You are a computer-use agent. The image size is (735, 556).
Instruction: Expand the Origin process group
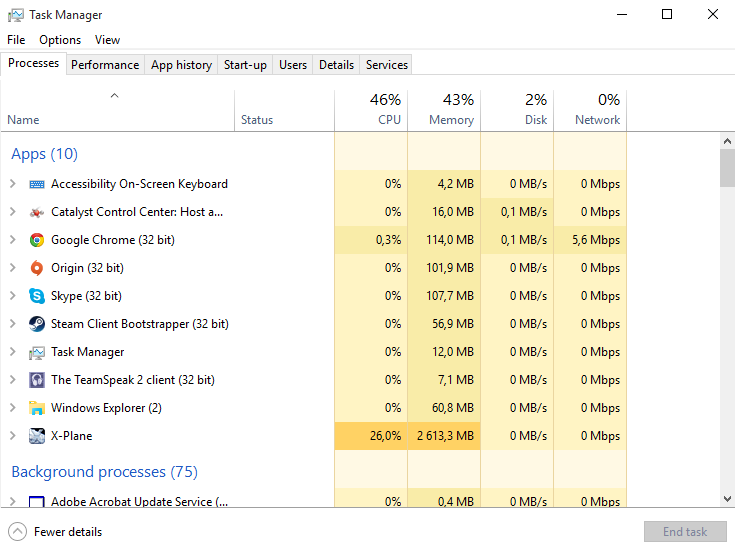(x=13, y=268)
